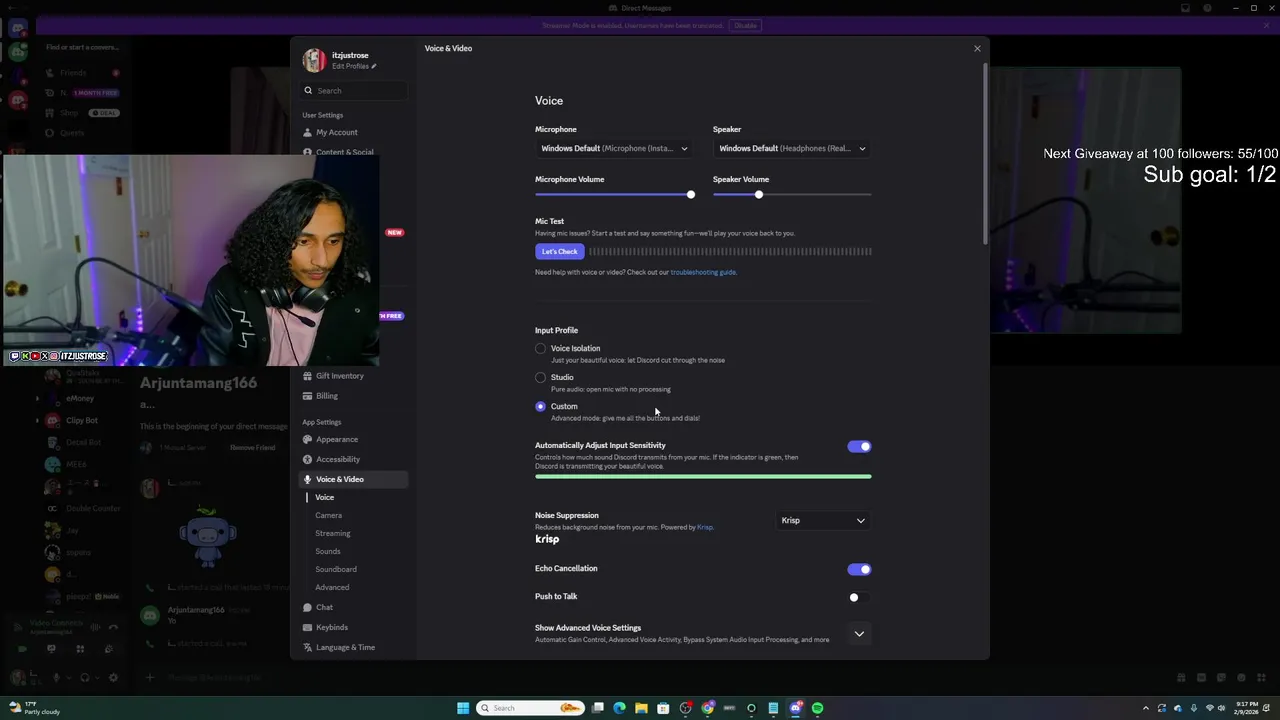Viewport: 1280px width, 720px height.
Task: Open File Explorer from the taskbar
Action: pos(642,708)
